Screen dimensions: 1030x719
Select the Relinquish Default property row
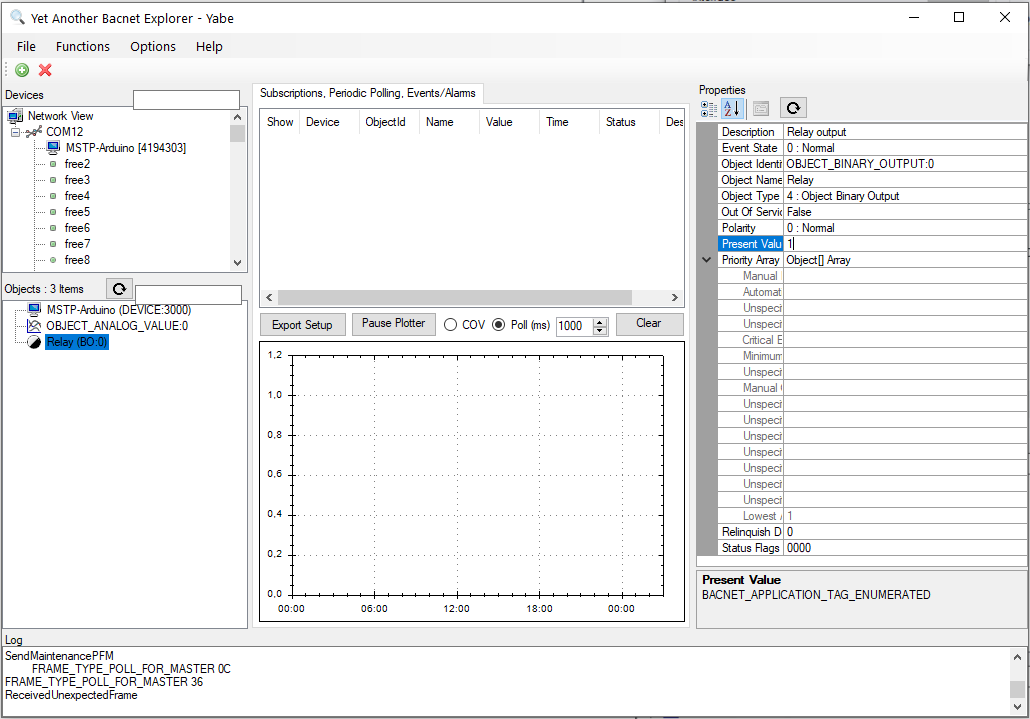872,532
